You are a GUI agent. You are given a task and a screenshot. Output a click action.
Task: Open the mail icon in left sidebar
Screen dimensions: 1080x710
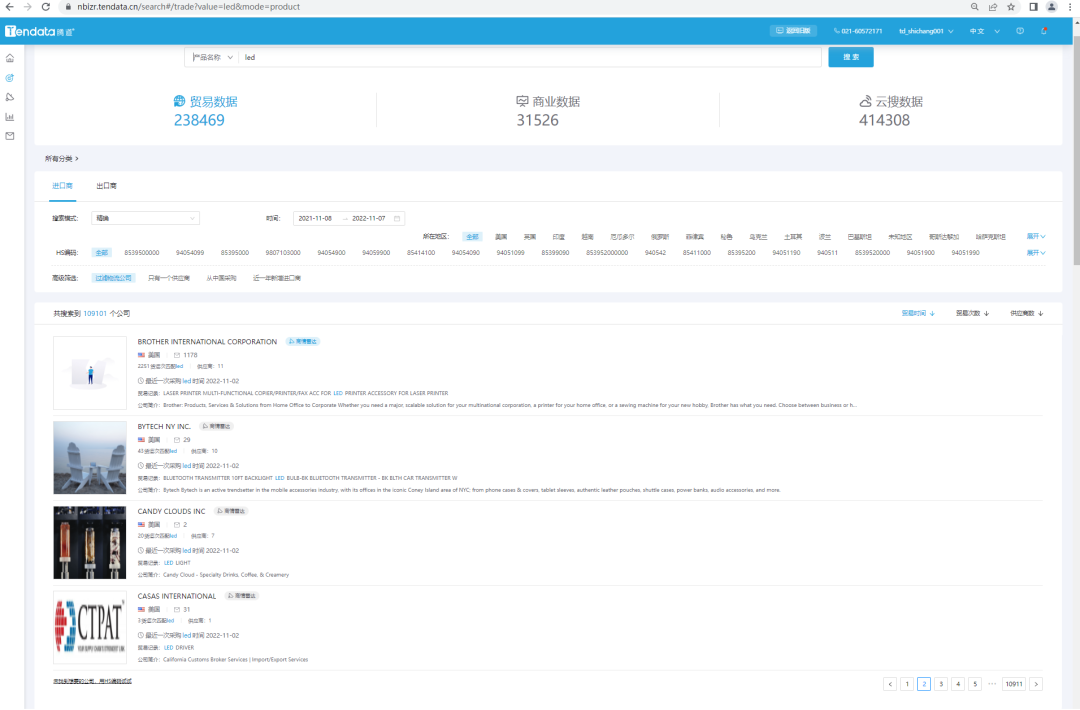[x=10, y=136]
